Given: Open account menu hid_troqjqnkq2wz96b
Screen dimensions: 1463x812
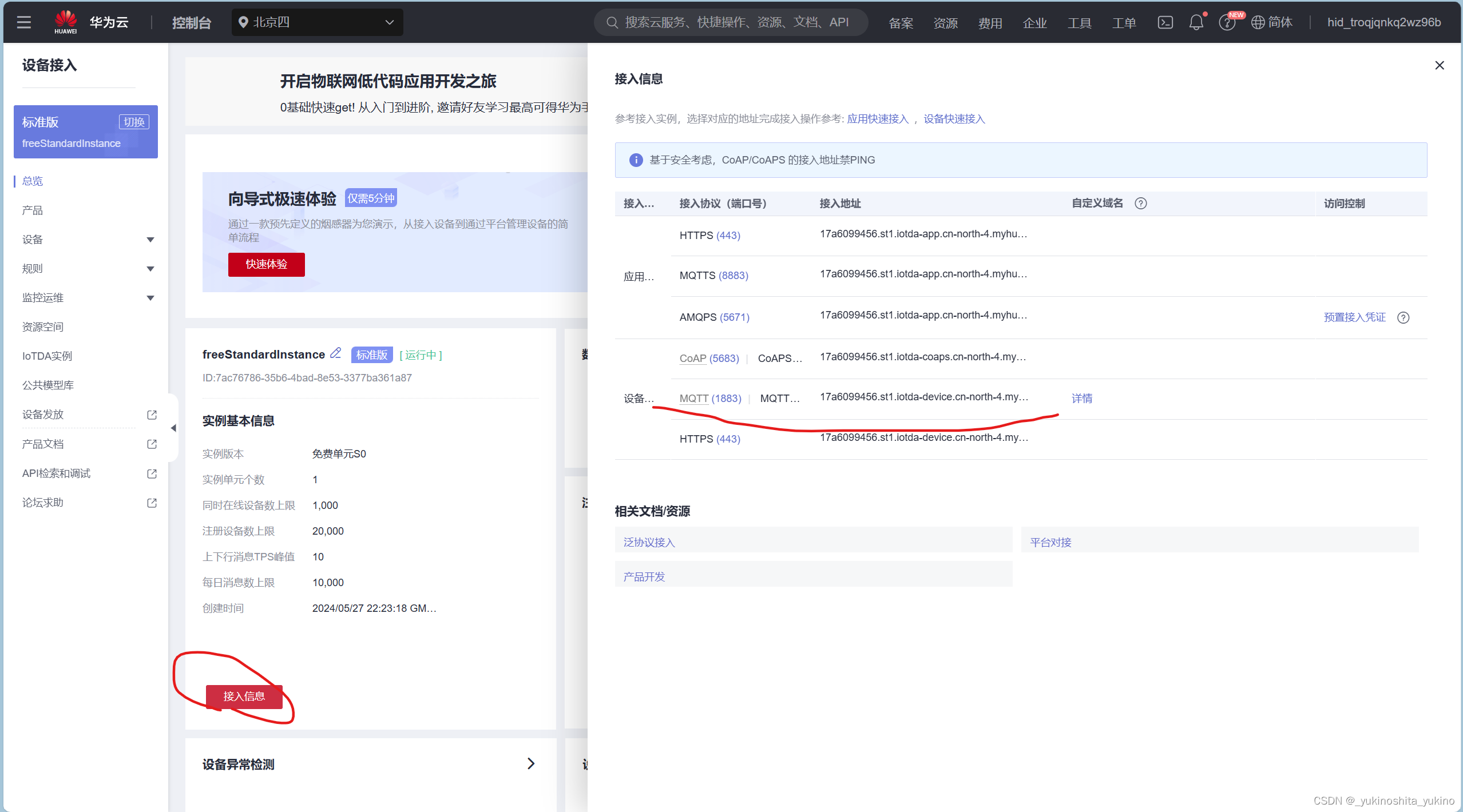Looking at the screenshot, I should 1383,22.
